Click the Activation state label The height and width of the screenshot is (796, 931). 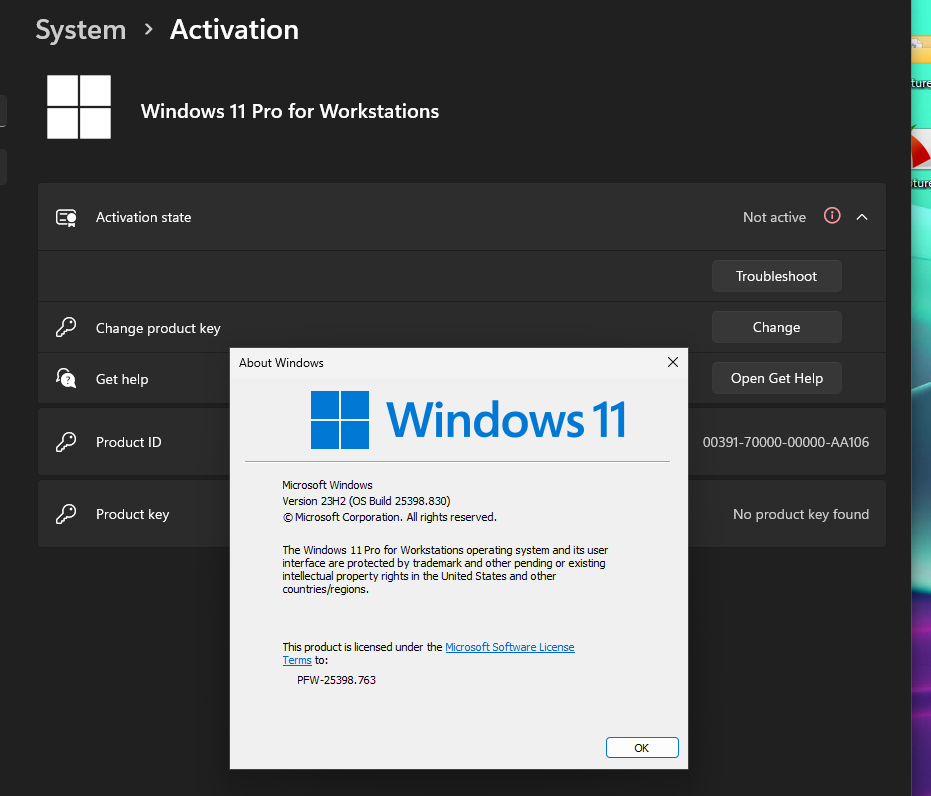(x=144, y=217)
